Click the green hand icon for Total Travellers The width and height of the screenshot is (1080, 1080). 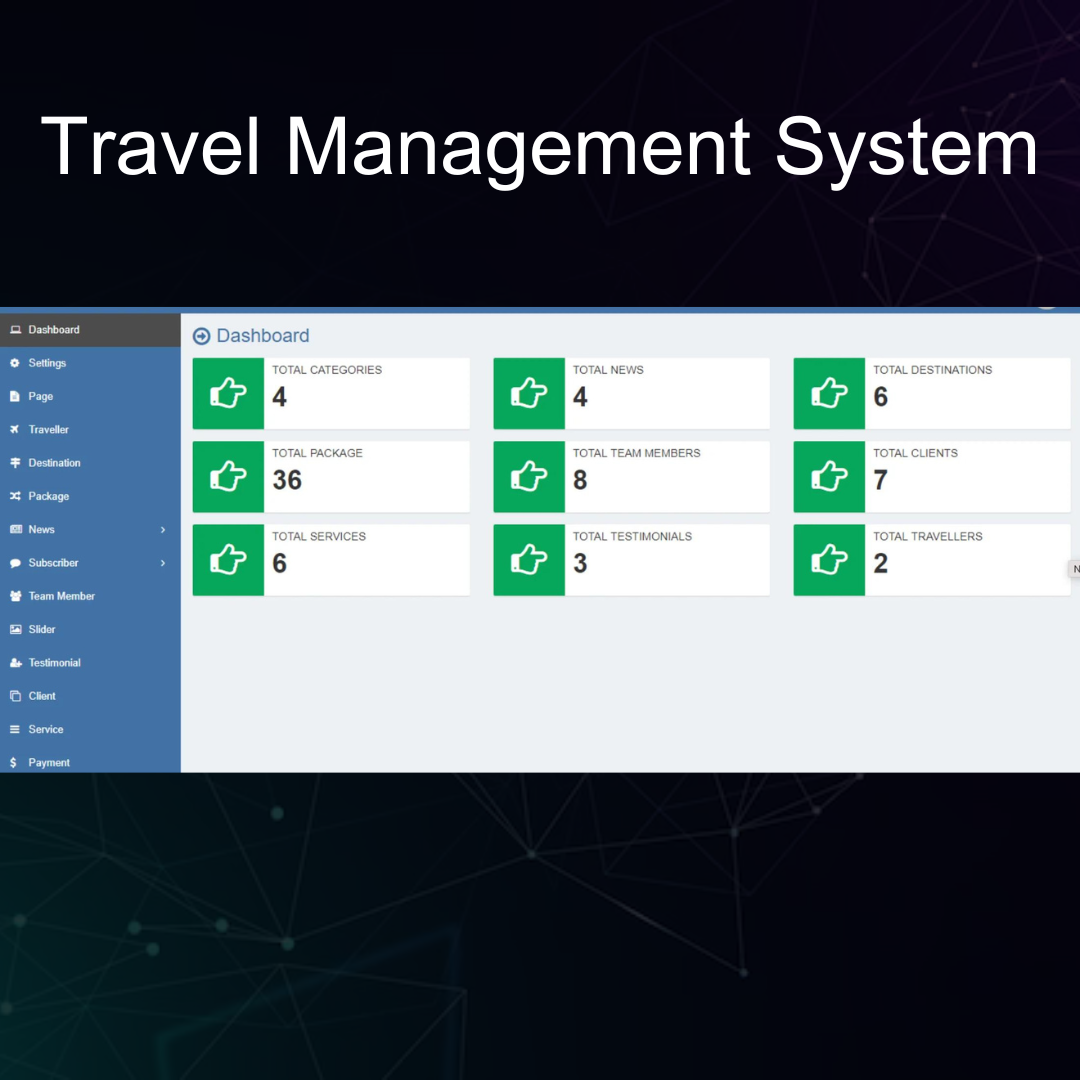coord(829,560)
